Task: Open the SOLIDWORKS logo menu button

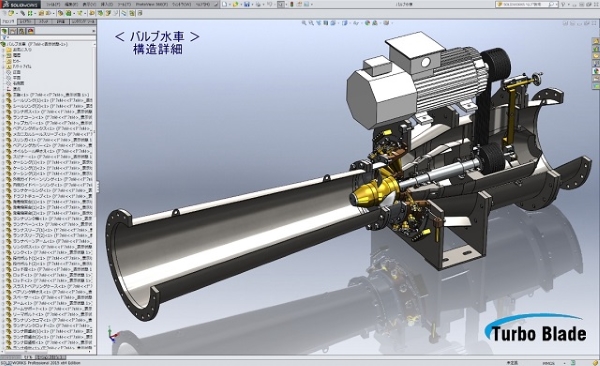Action: (x=20, y=4)
